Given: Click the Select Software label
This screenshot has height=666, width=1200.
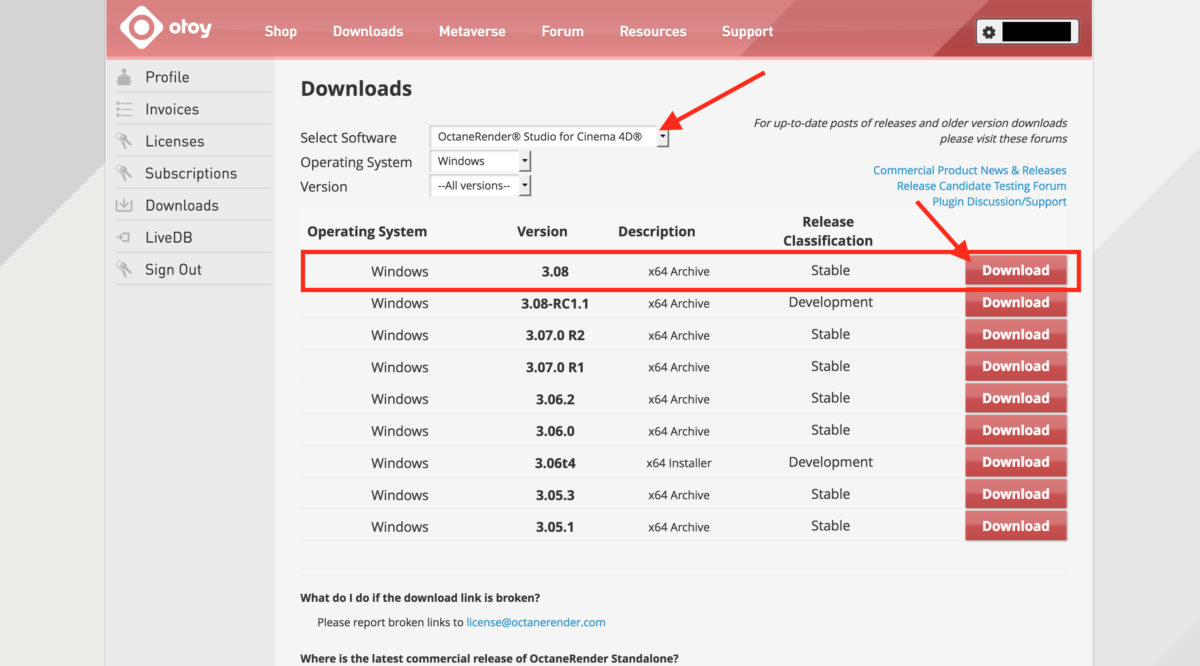Looking at the screenshot, I should [348, 138].
